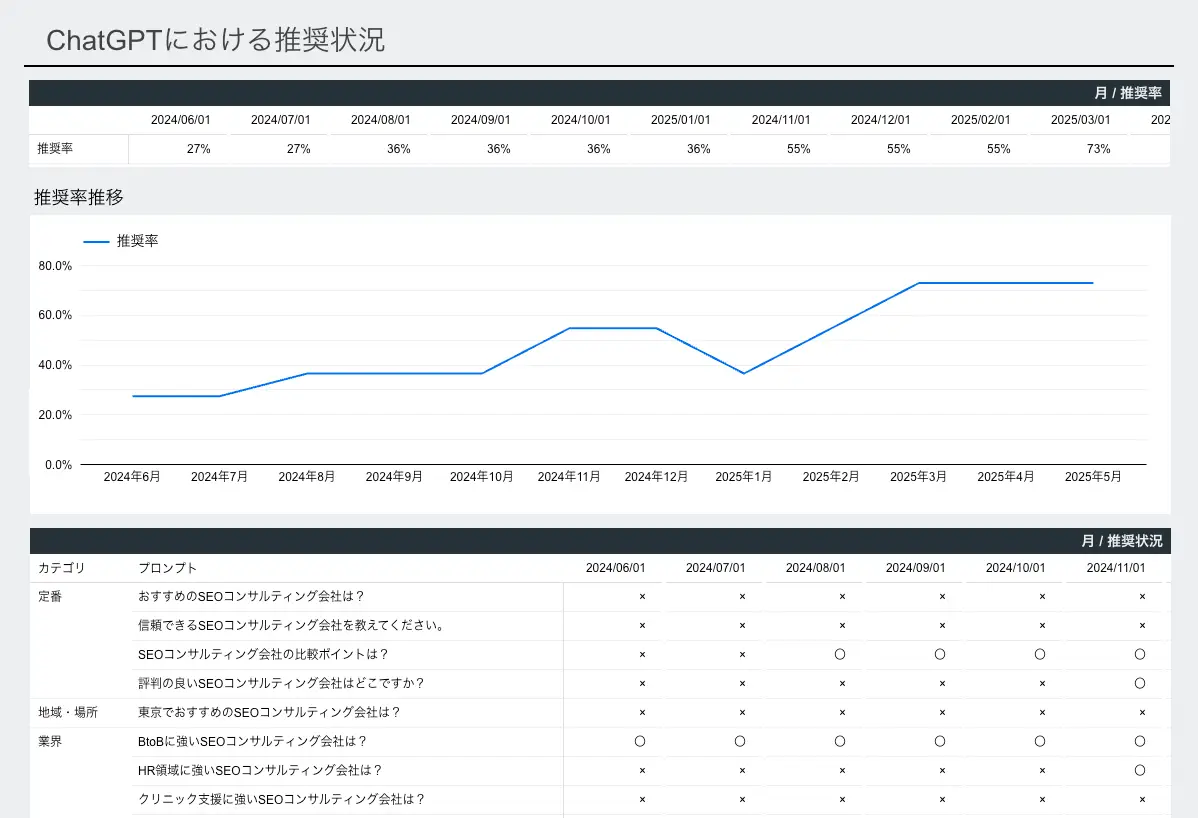Click the 2025年1月 x-axis label
The height and width of the screenshot is (818, 1198).
[743, 477]
